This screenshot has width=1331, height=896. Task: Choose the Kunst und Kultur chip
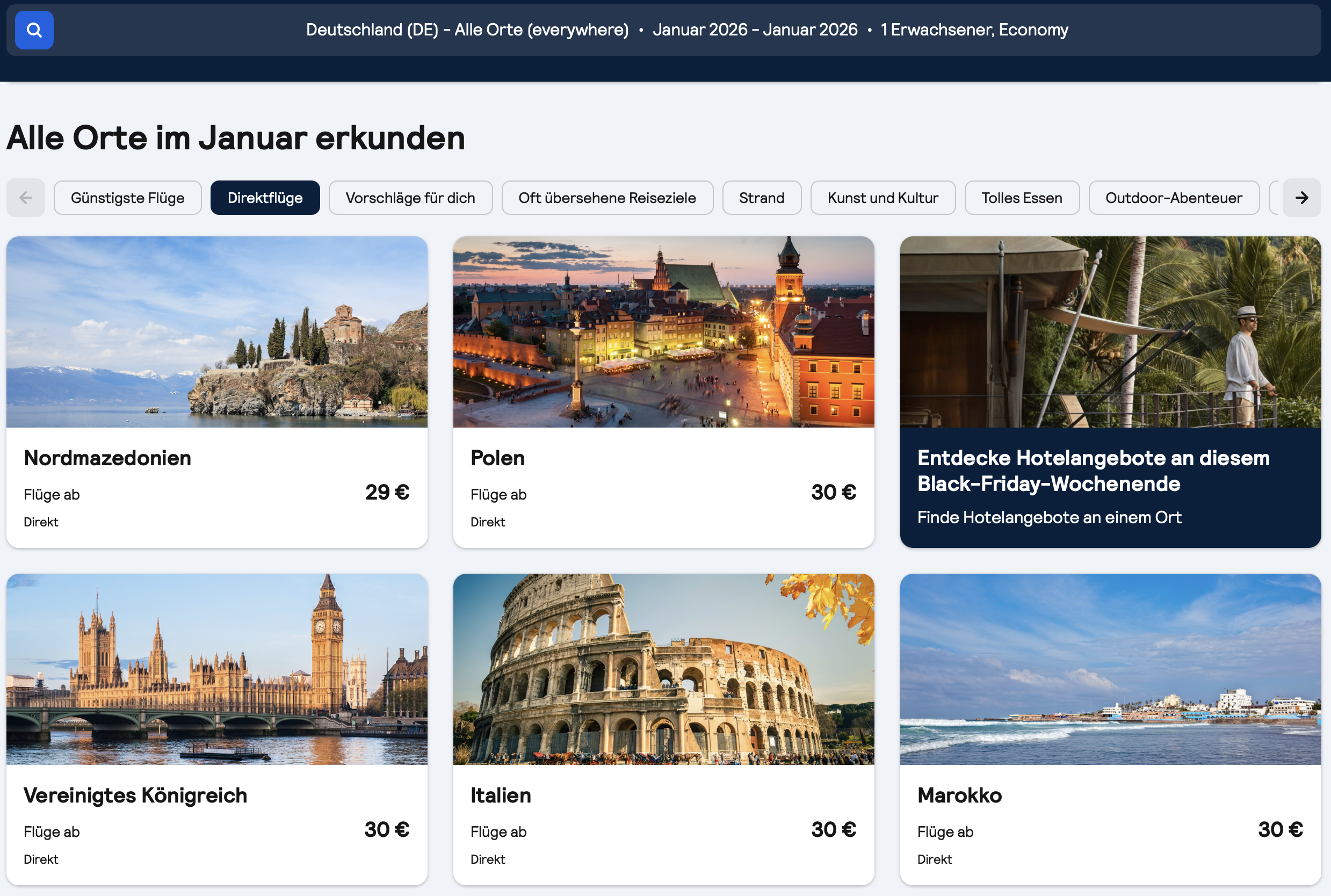click(882, 198)
